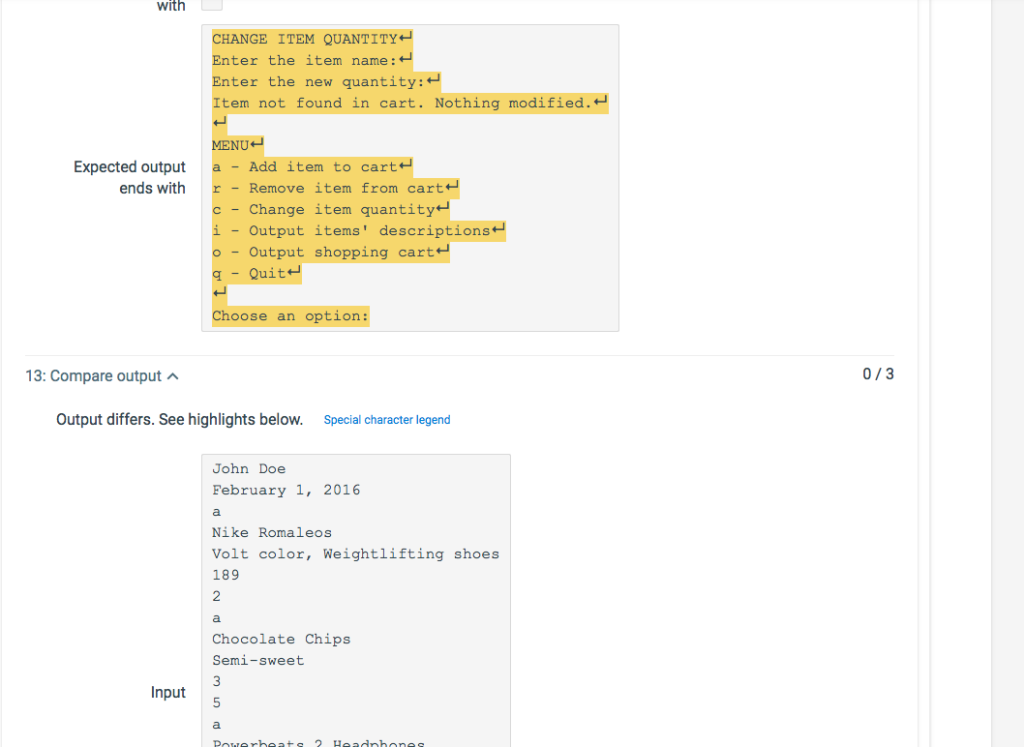The image size is (1024, 747).
Task: Click the 'MENU' line in expected output
Action: [x=237, y=146]
